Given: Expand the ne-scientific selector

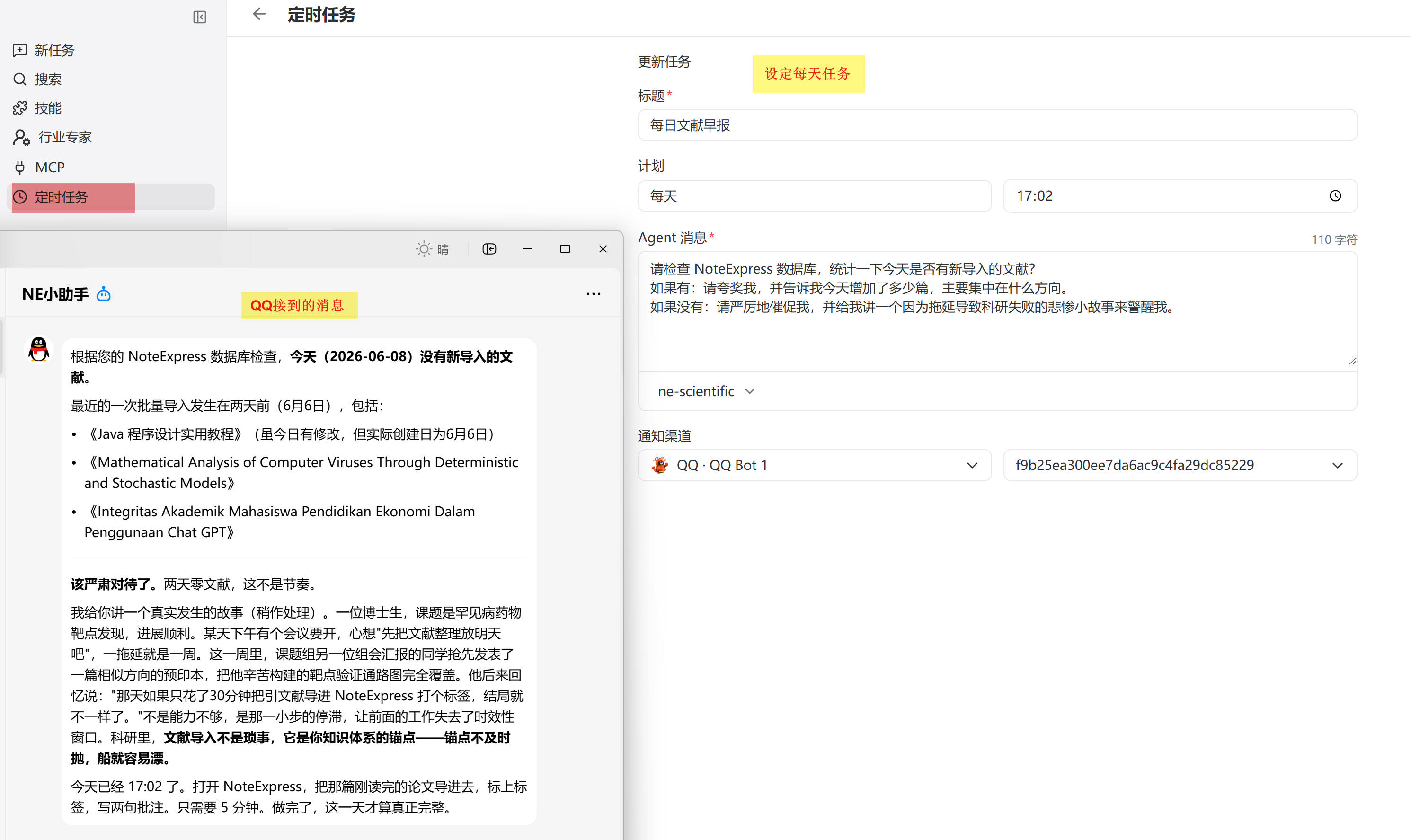Looking at the screenshot, I should pyautogui.click(x=706, y=391).
